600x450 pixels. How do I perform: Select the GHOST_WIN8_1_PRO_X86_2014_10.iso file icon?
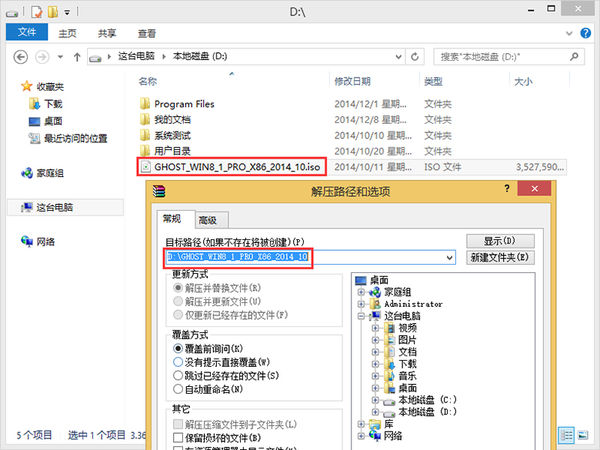point(145,166)
